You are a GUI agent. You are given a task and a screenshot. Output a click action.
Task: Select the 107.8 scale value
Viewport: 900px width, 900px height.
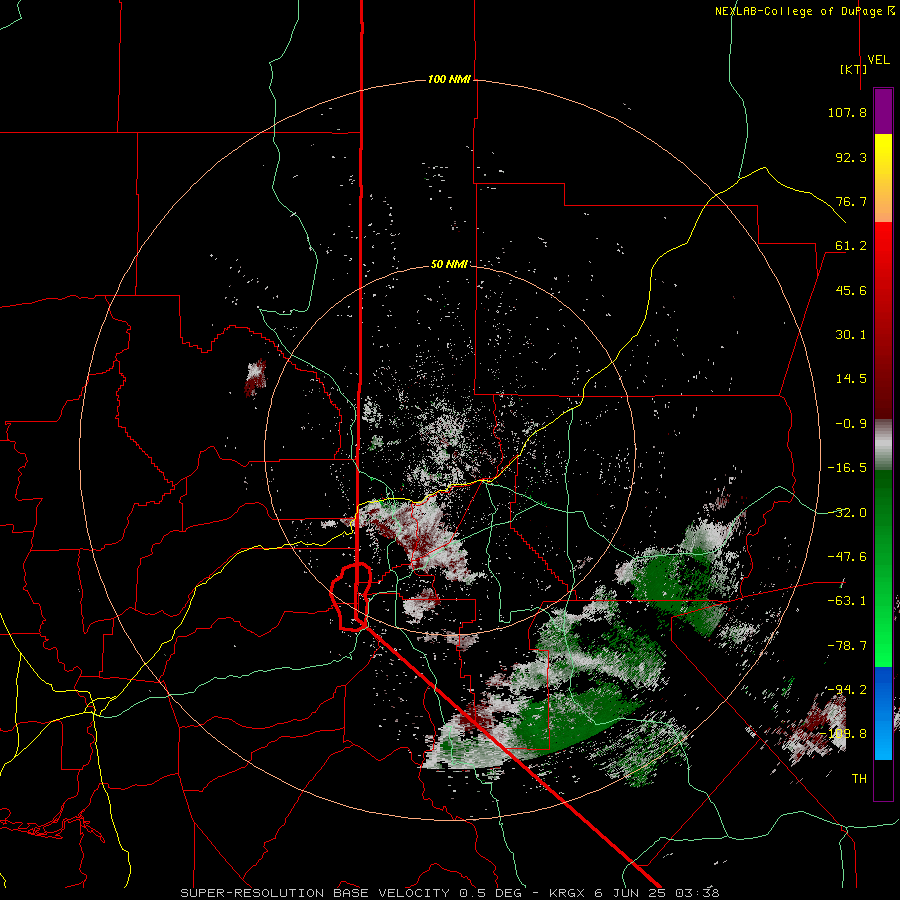point(847,112)
